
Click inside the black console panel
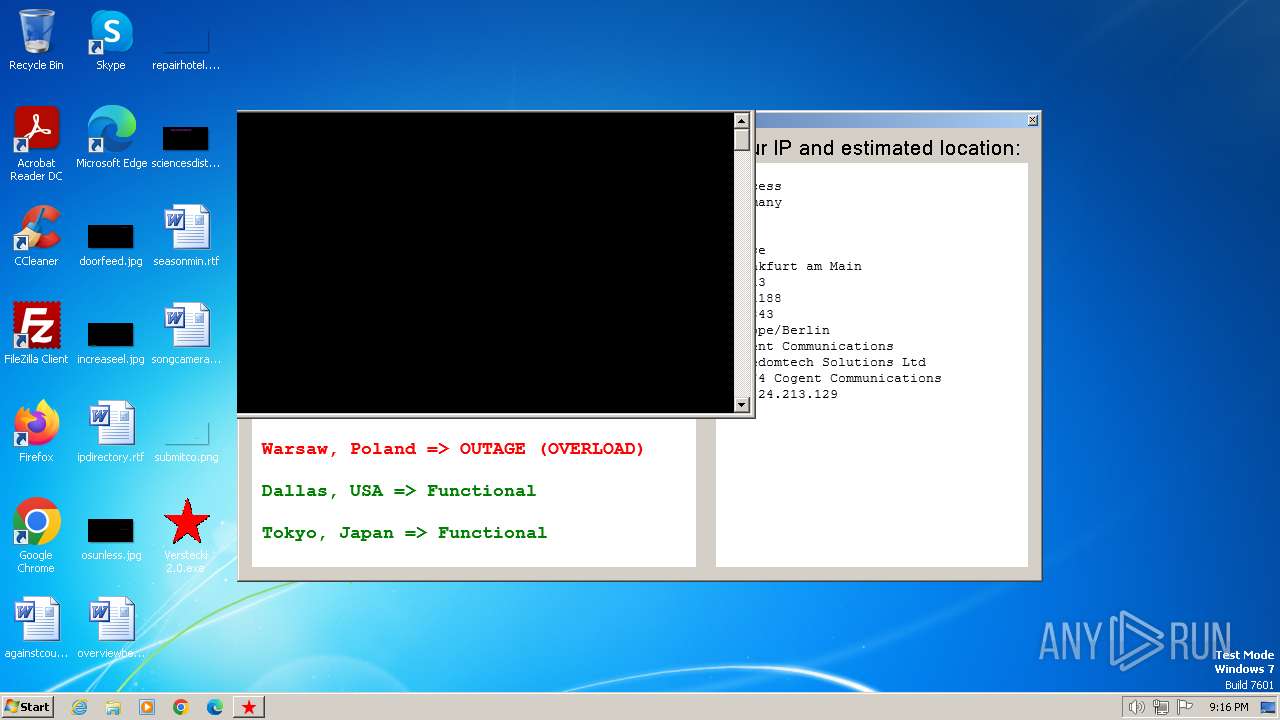[485, 262]
